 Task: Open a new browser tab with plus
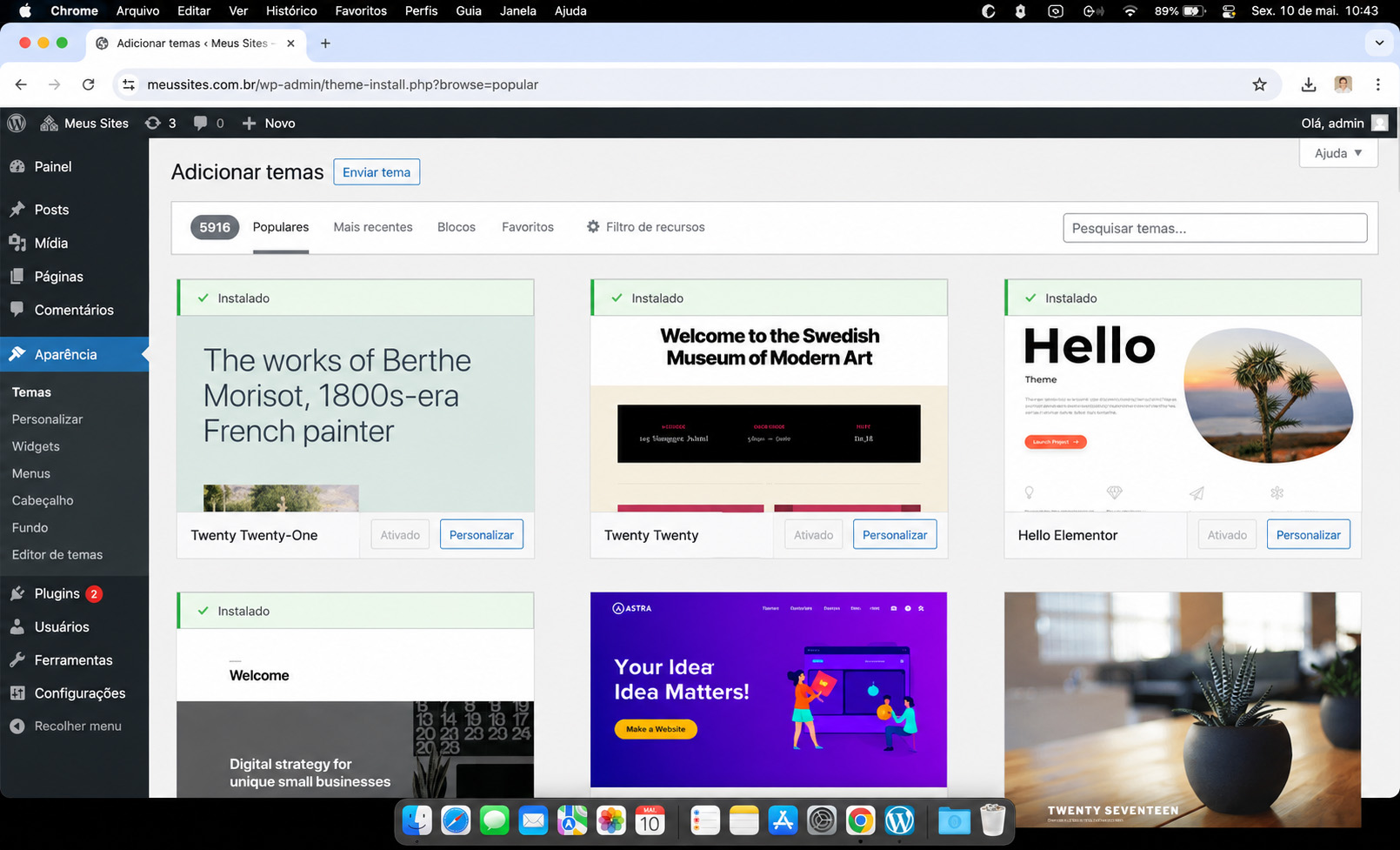pyautogui.click(x=325, y=43)
